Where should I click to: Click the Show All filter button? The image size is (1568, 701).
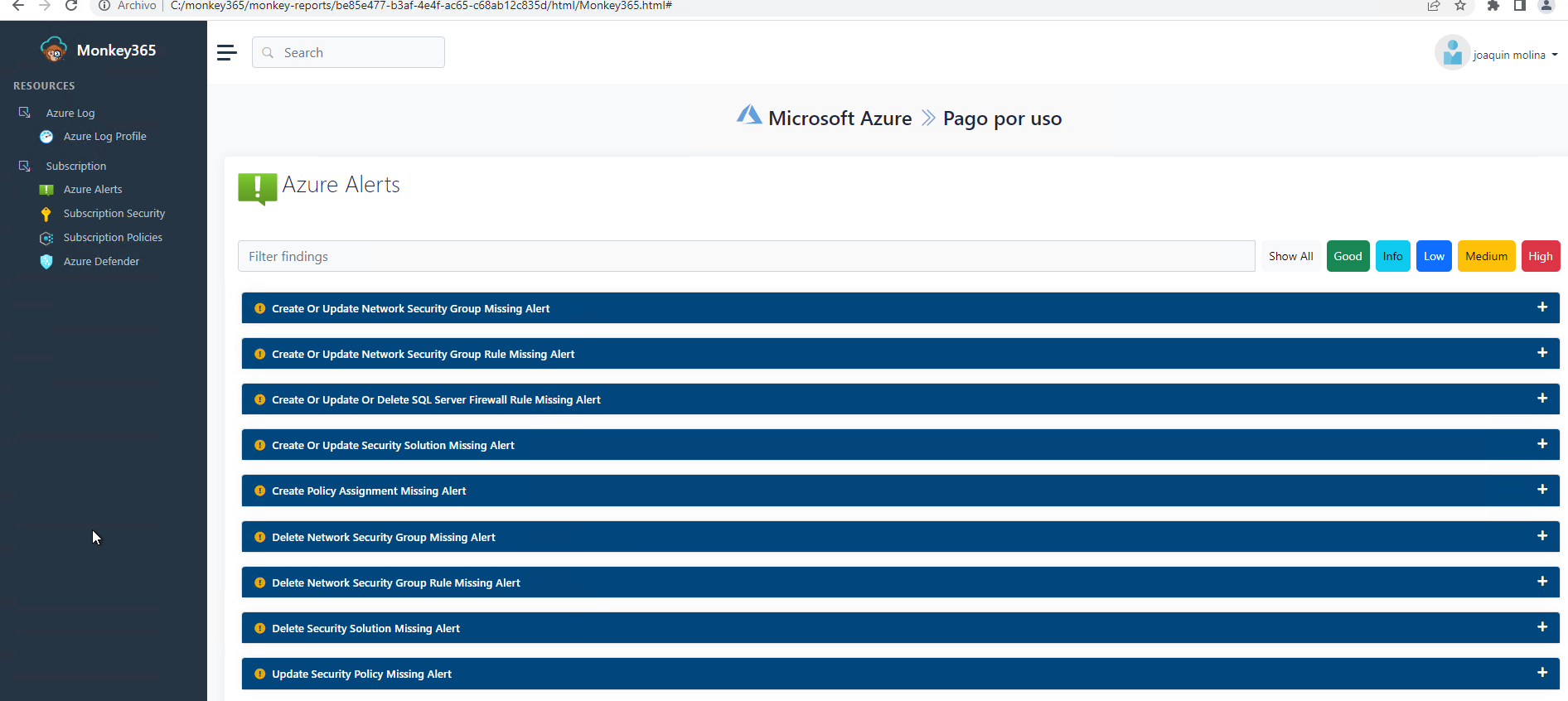coord(1290,256)
